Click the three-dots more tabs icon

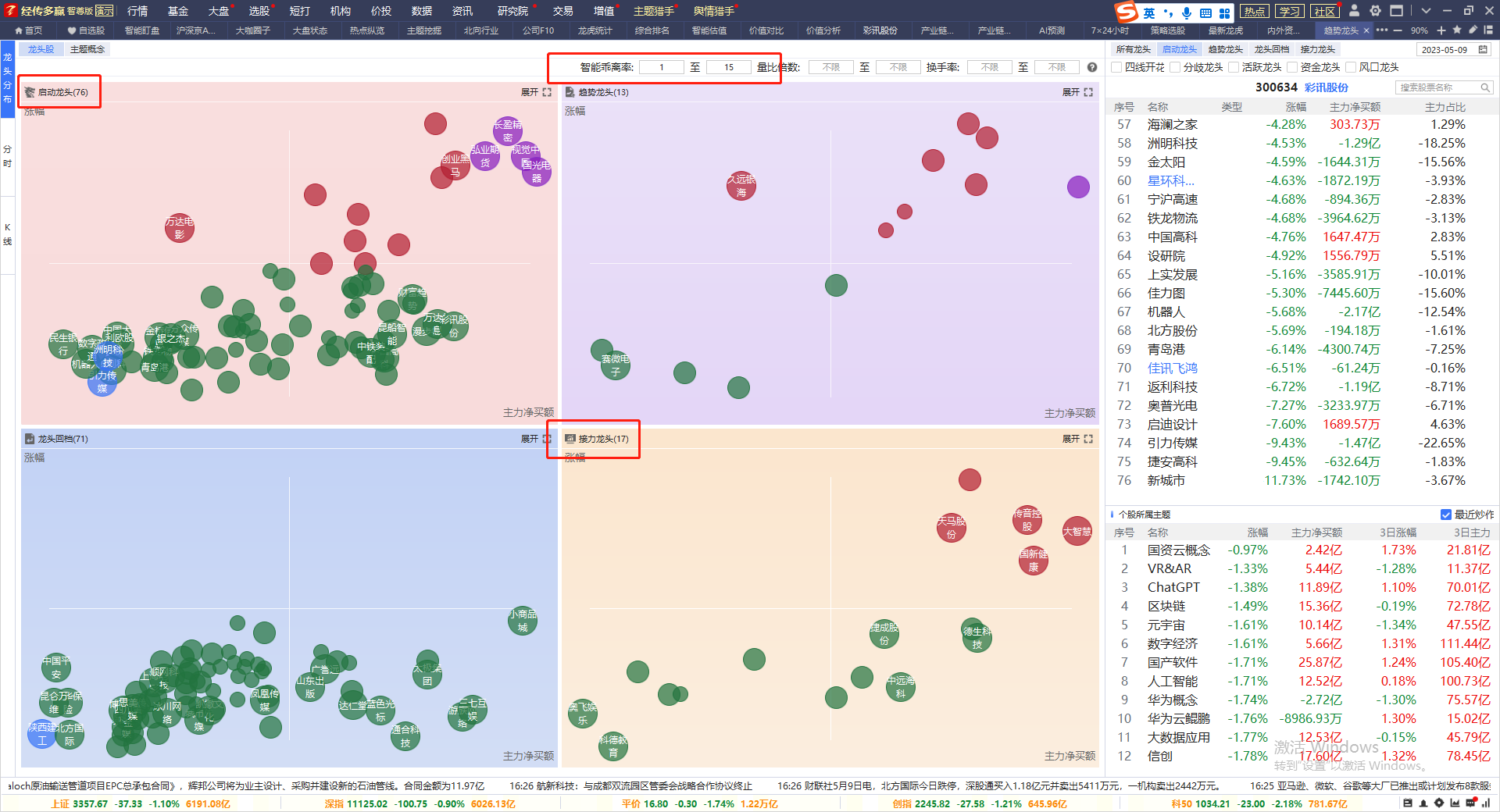click(x=1382, y=30)
